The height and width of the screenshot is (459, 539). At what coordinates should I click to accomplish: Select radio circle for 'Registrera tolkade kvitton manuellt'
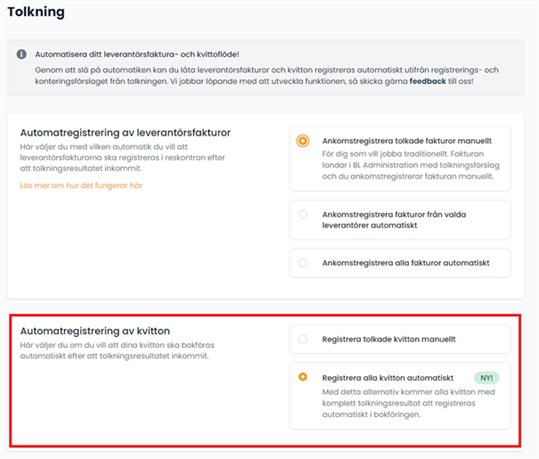[302, 339]
